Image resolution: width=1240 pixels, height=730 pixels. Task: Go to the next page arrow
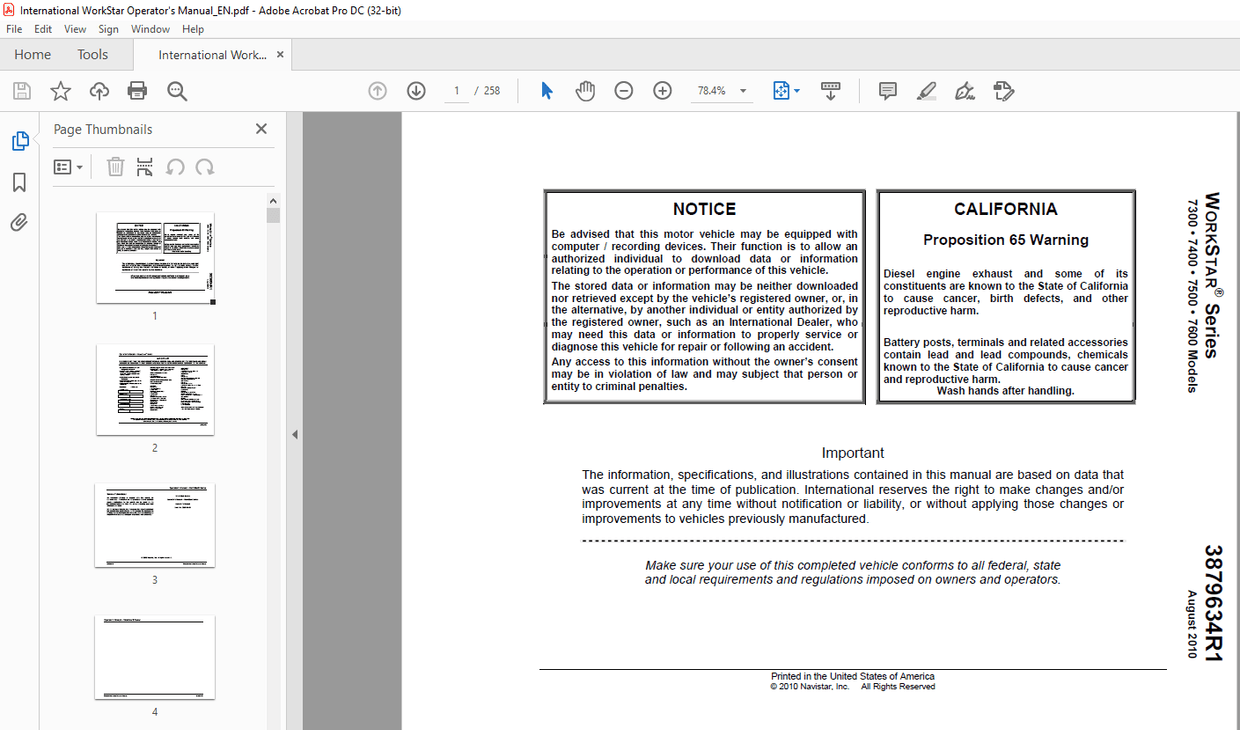tap(417, 91)
